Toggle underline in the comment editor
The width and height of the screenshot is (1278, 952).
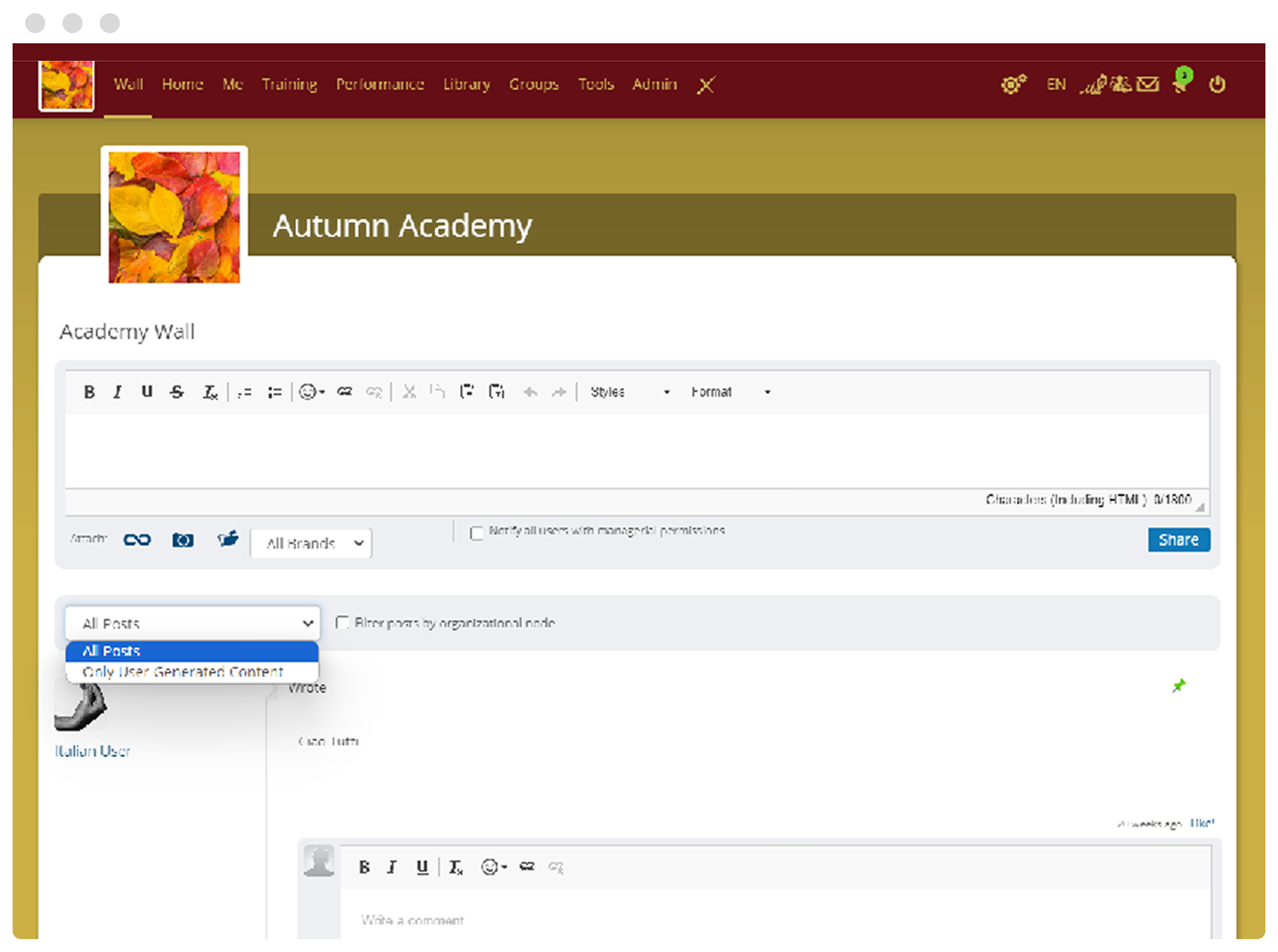click(422, 867)
